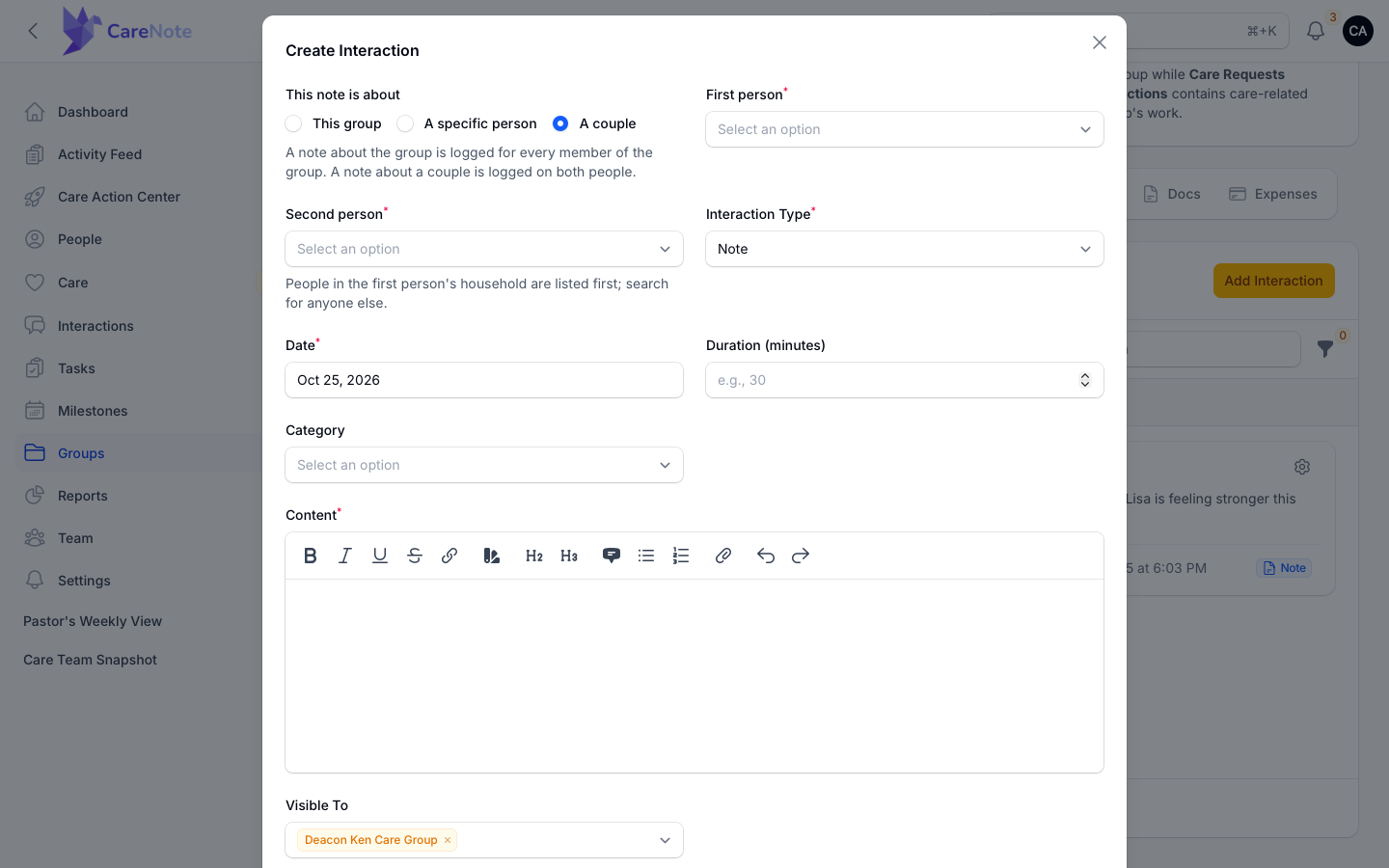
Task: Redo the last edit in Content
Action: pyautogui.click(x=801, y=556)
